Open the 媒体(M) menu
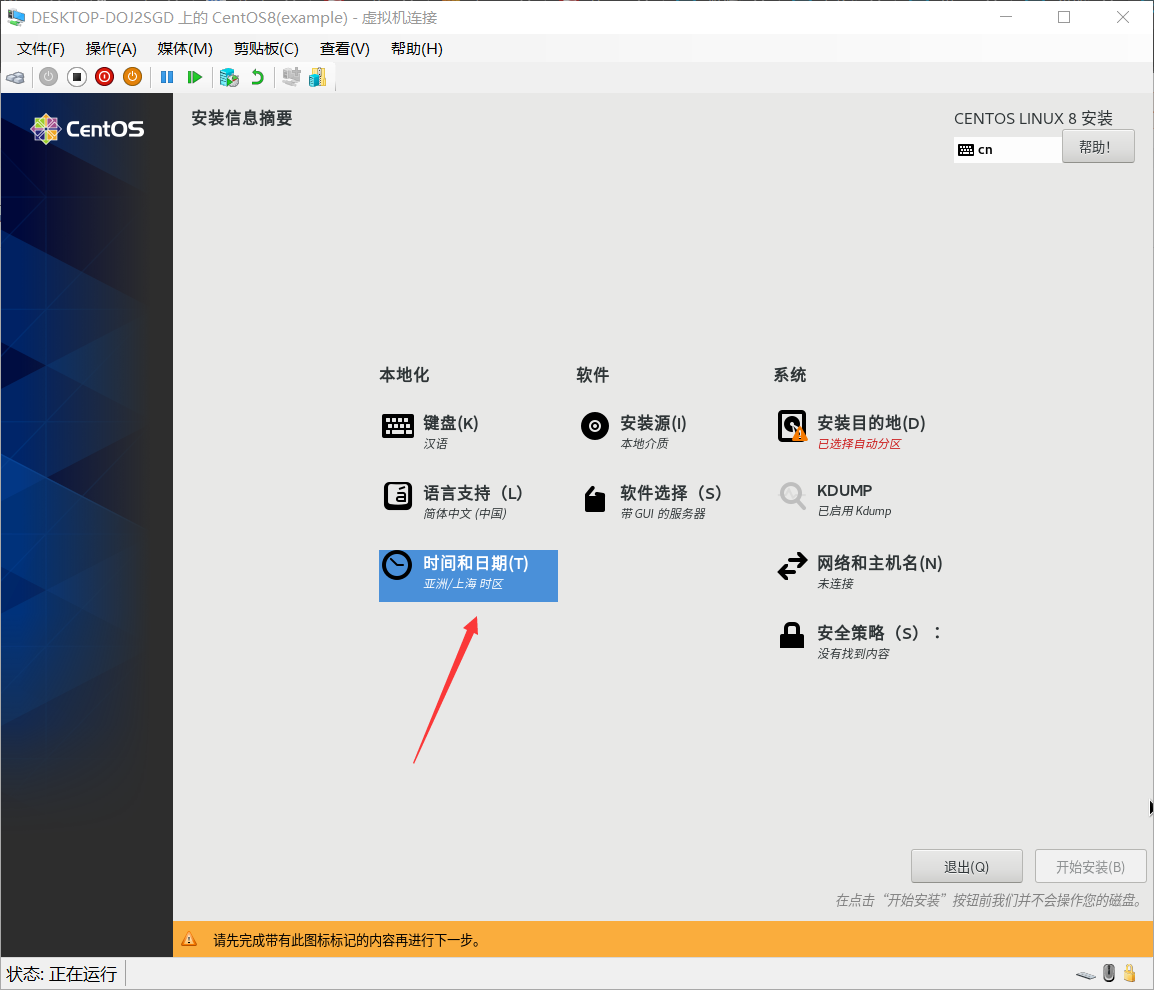 point(185,49)
